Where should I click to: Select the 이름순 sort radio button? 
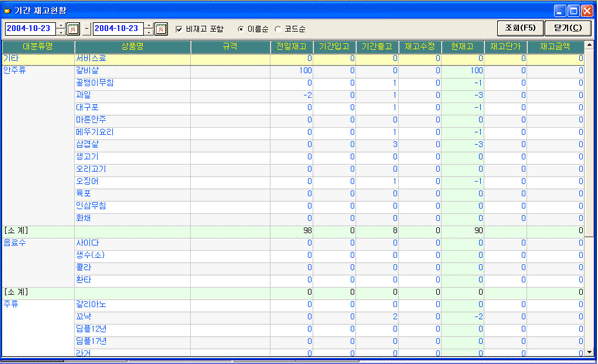pos(241,29)
